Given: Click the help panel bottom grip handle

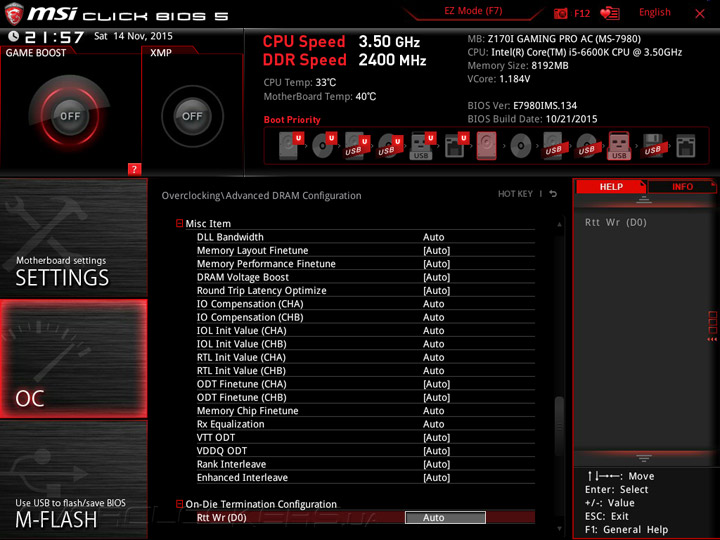Looking at the screenshot, I should tap(643, 458).
